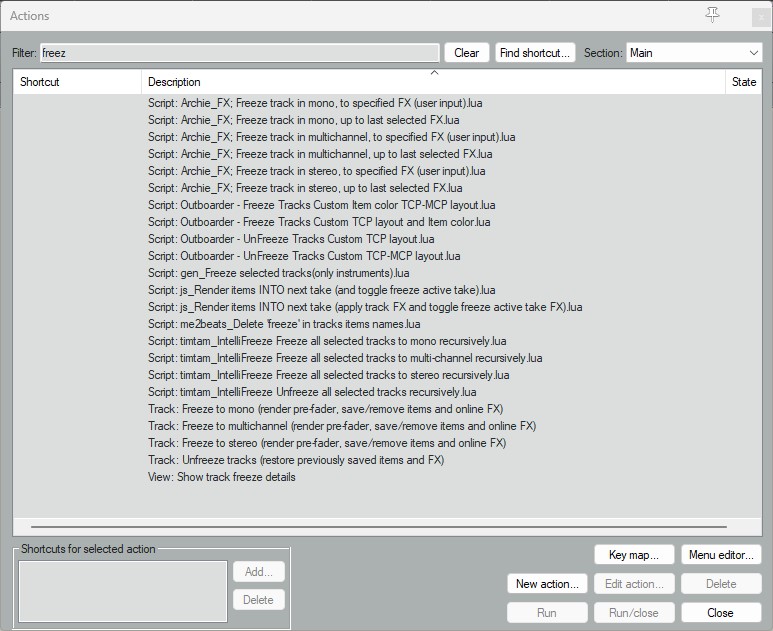Image resolution: width=773 pixels, height=631 pixels.
Task: Click the Run button
Action: pos(547,613)
